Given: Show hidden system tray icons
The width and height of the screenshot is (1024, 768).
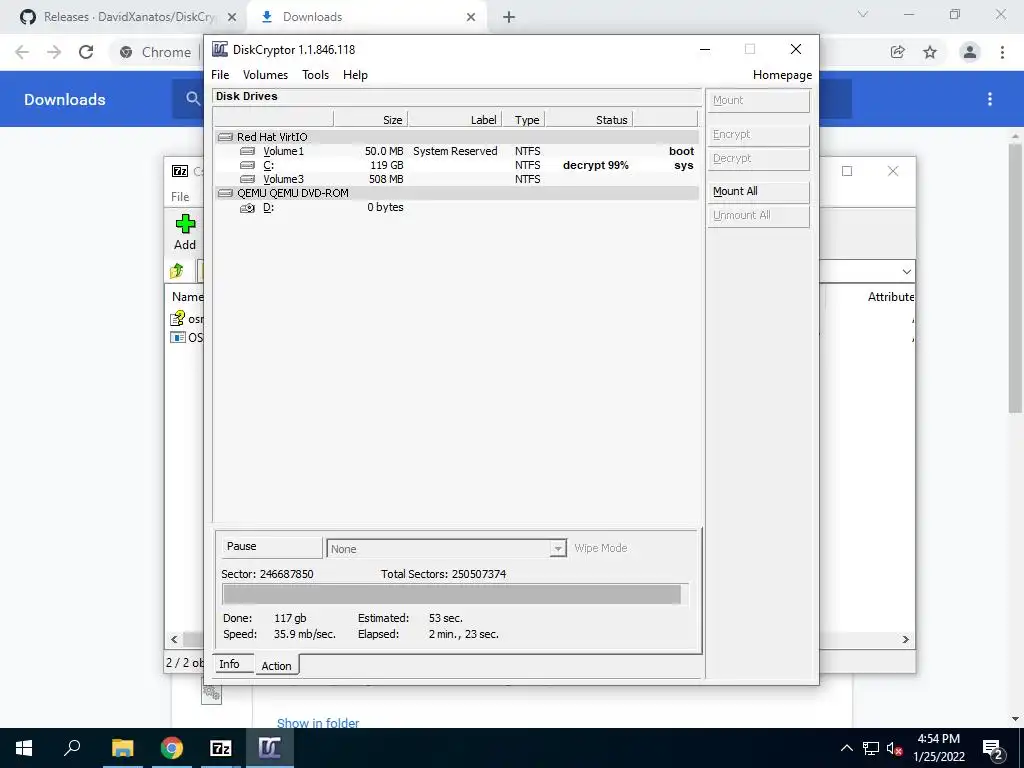Looking at the screenshot, I should [846, 748].
